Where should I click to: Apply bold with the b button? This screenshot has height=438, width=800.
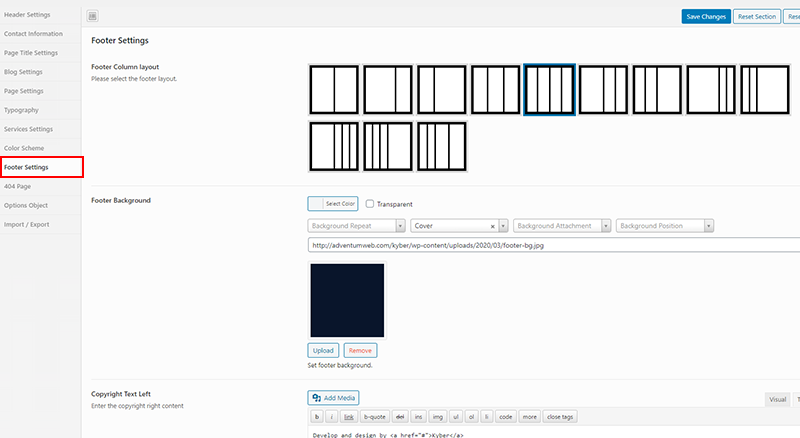pos(317,417)
